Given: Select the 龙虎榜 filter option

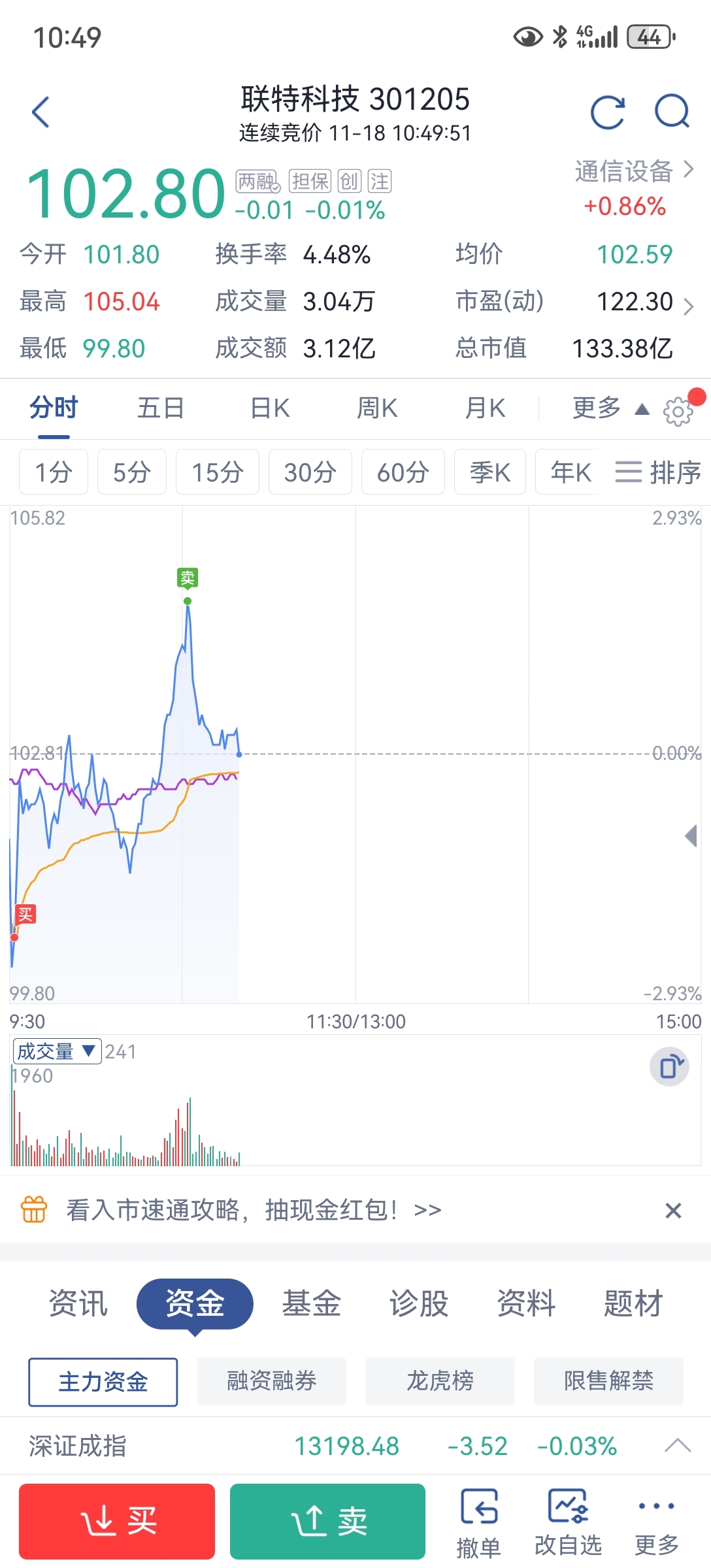Looking at the screenshot, I should tap(440, 1382).
